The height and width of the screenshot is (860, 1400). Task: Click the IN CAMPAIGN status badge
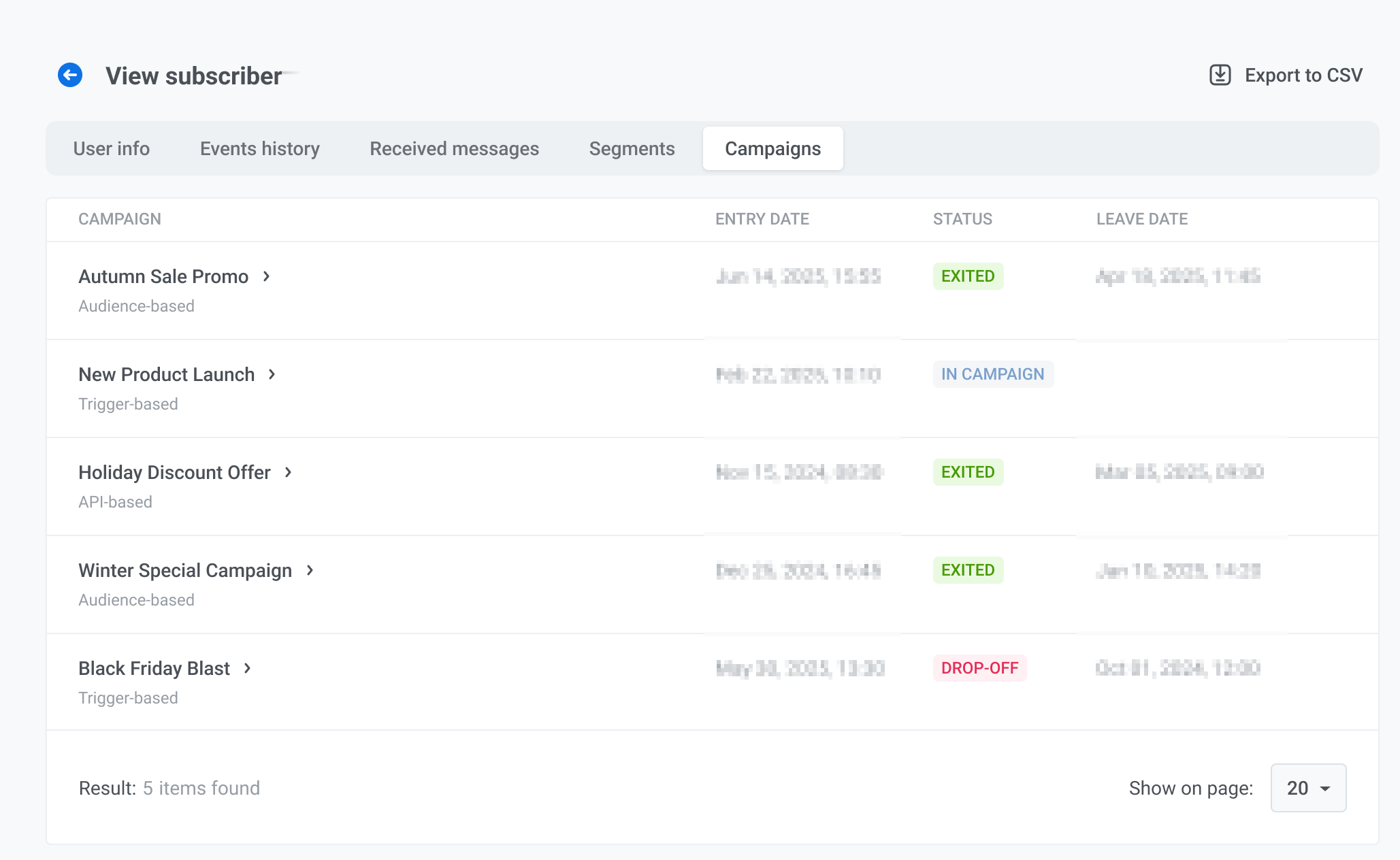(992, 374)
